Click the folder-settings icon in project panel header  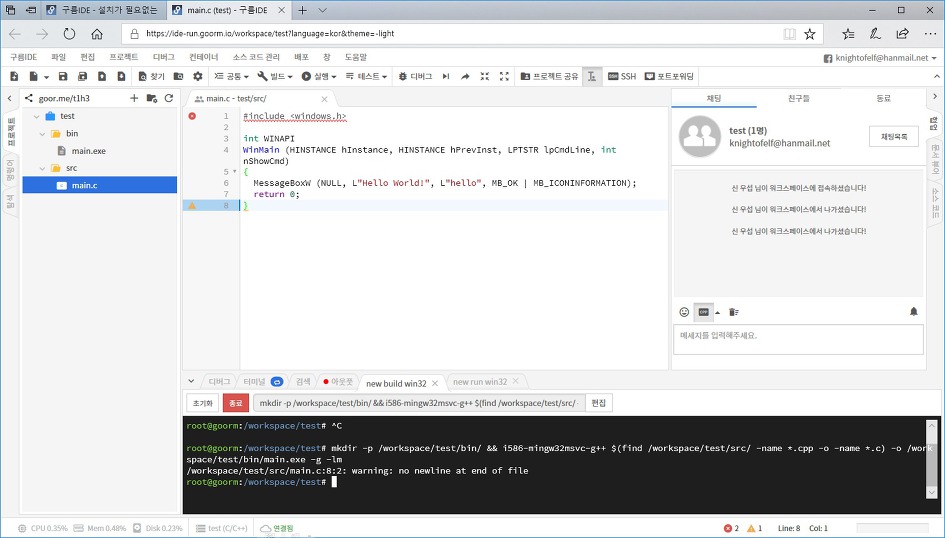[151, 98]
